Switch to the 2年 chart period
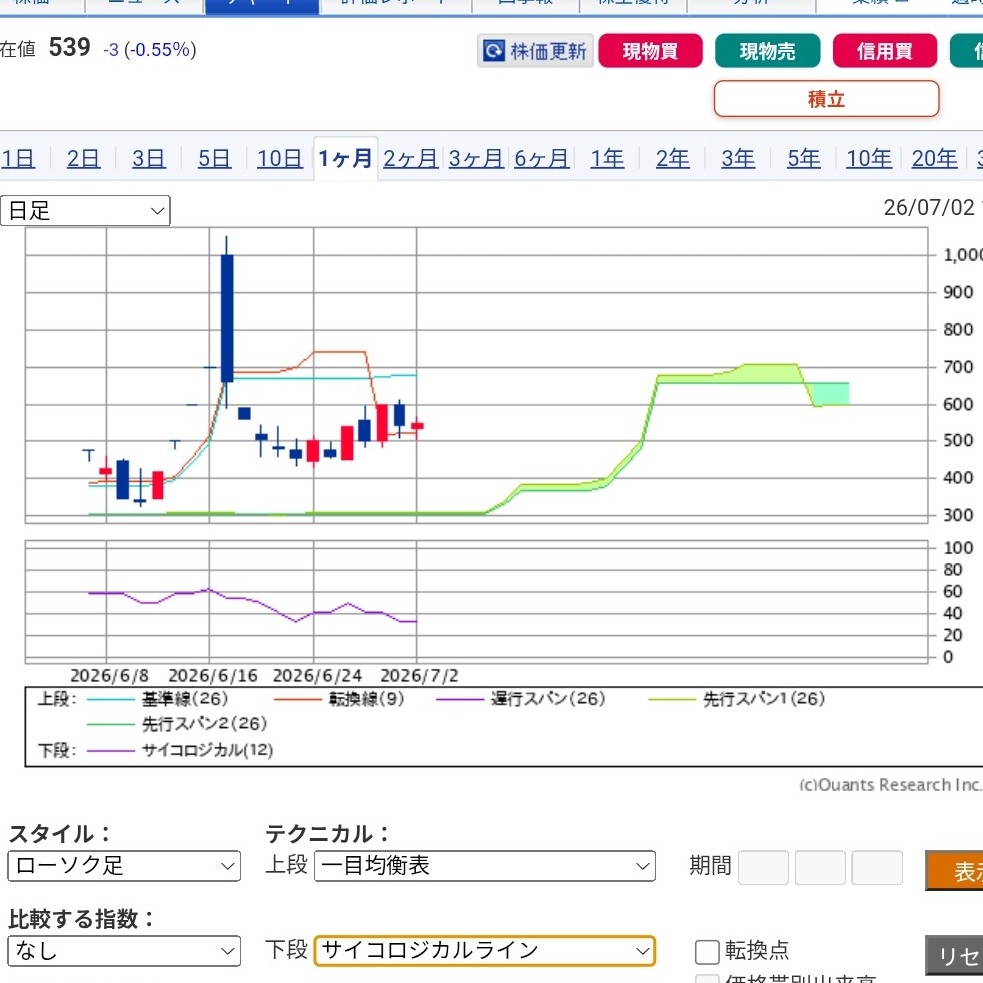 (x=673, y=159)
